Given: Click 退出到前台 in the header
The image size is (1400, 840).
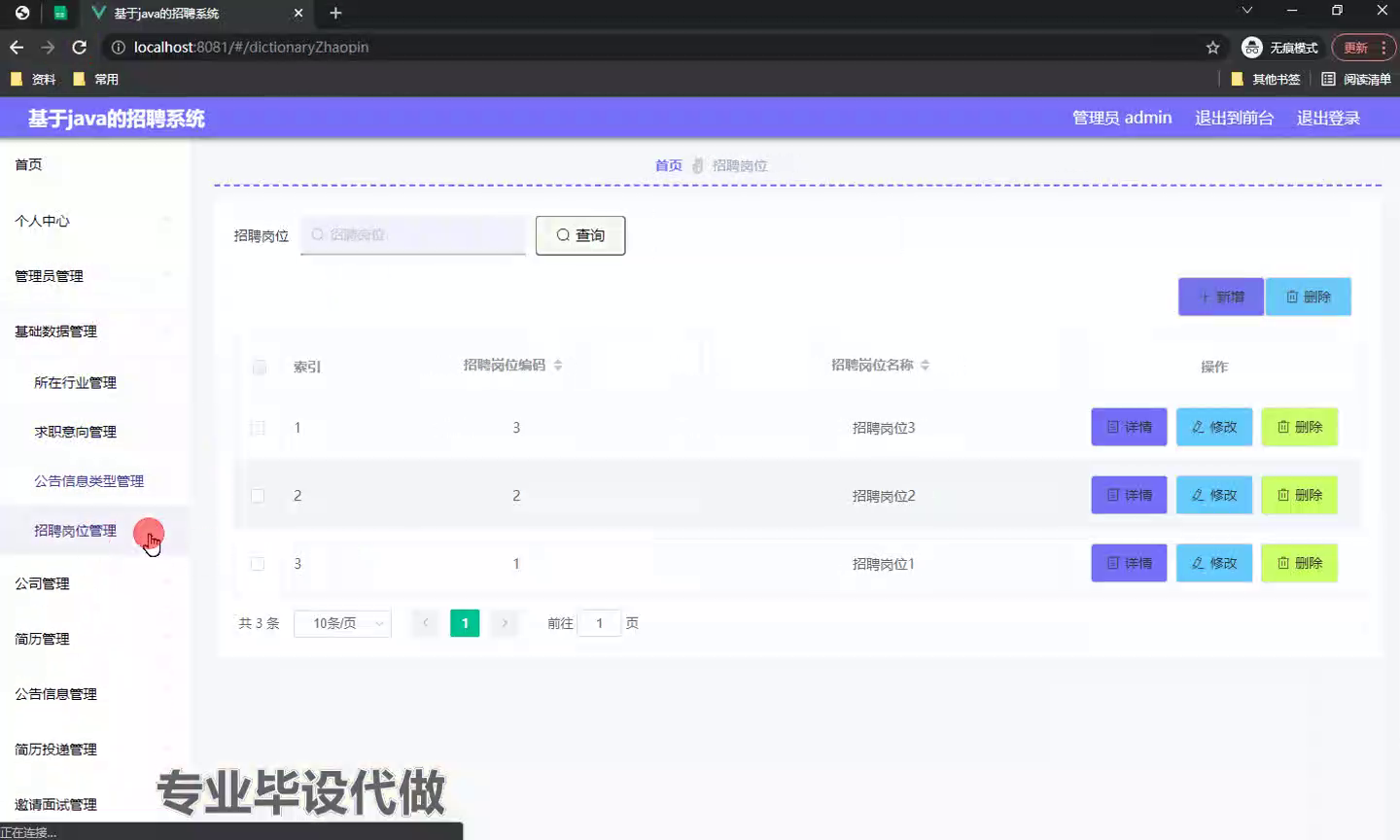Looking at the screenshot, I should (1234, 118).
